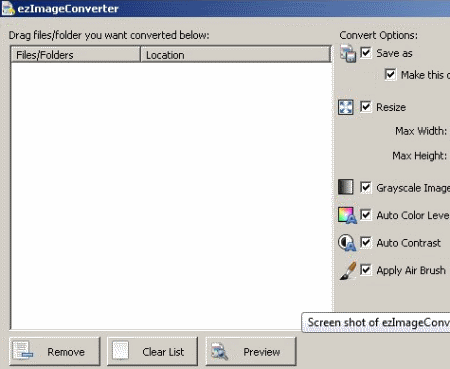This screenshot has height=369, width=450.
Task: Sort by the Files/Folders column header
Action: (75, 55)
